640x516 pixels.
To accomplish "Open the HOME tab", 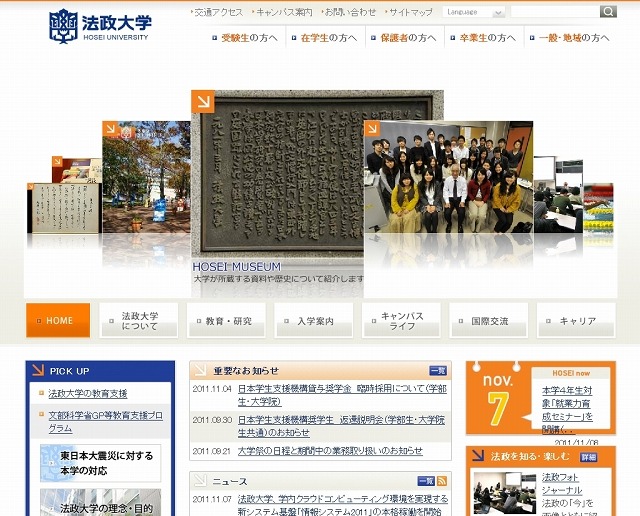I will click(x=58, y=320).
